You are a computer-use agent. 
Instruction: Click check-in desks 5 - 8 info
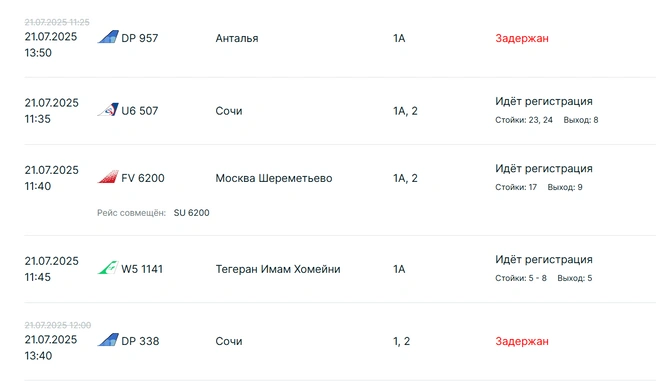[x=521, y=278]
